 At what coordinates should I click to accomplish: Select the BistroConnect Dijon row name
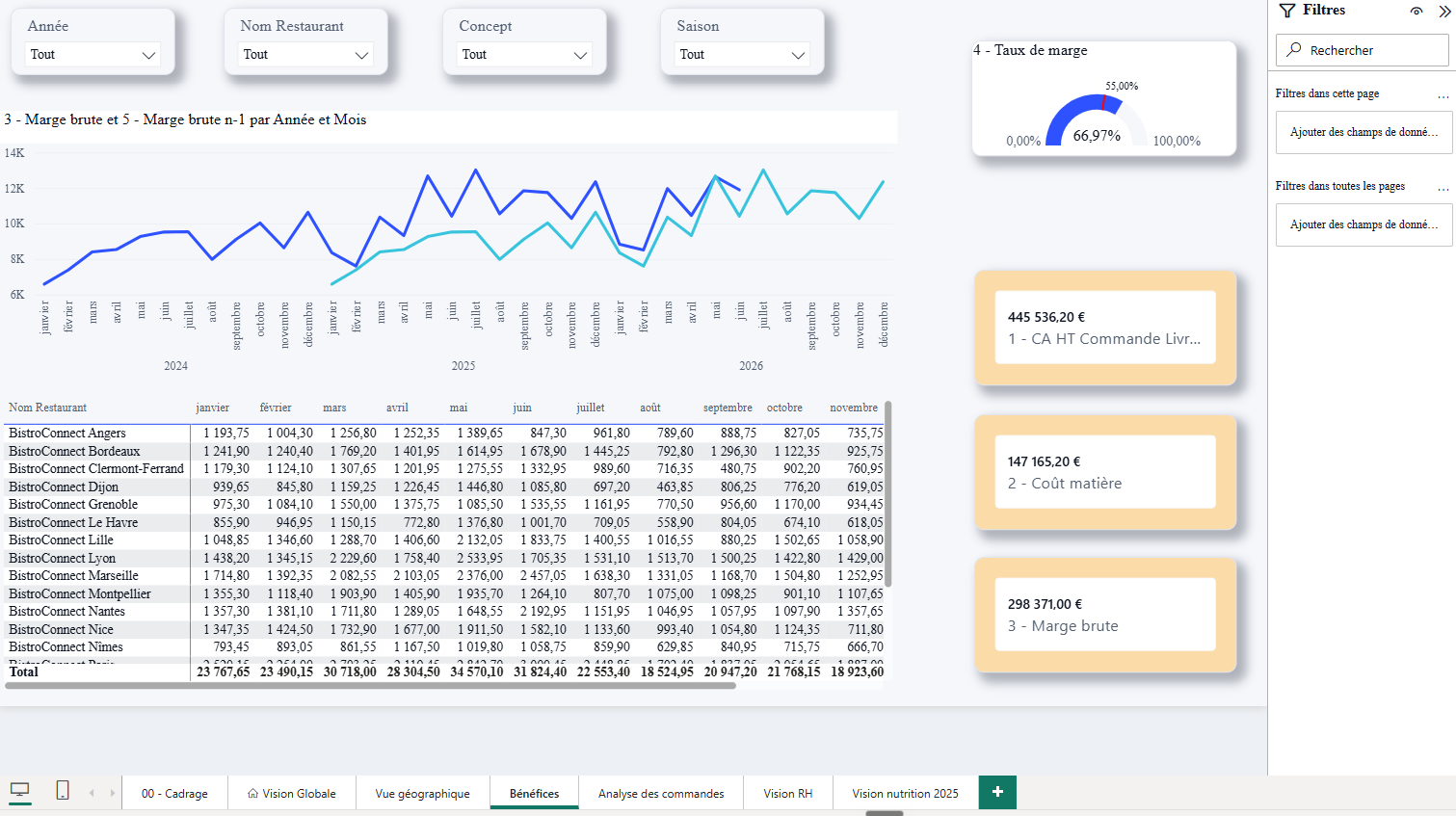coord(64,487)
